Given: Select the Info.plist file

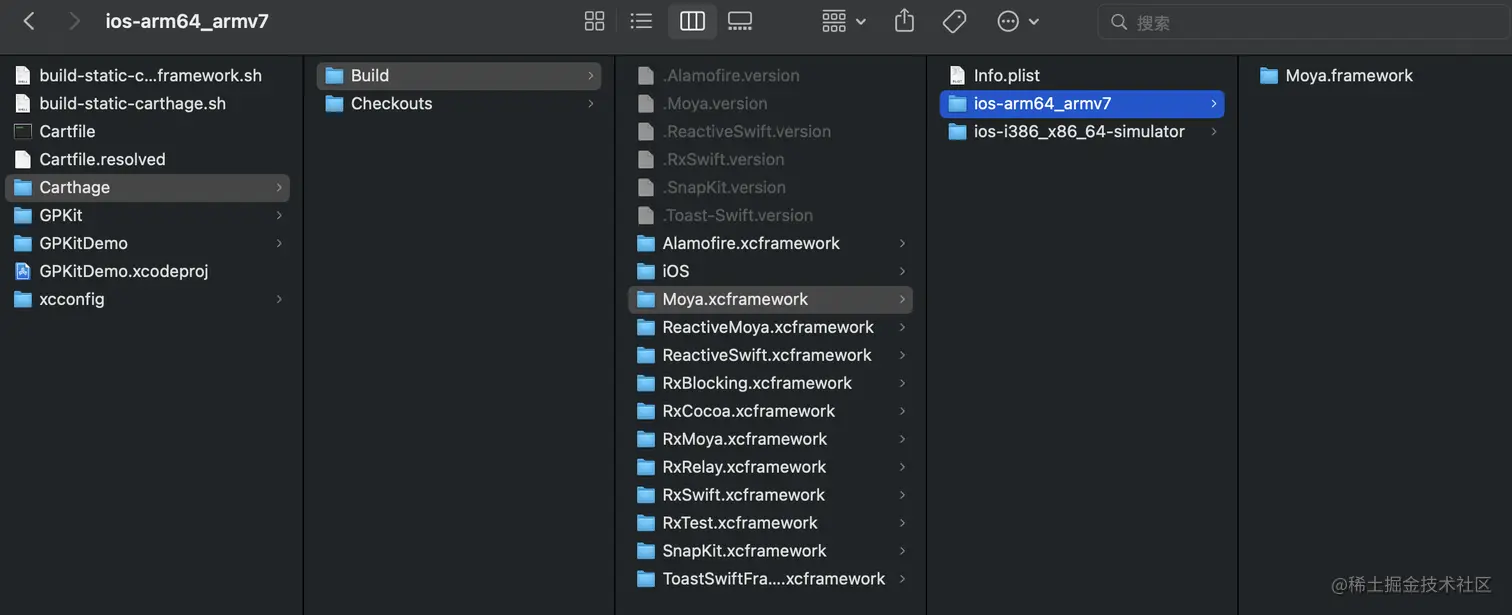Looking at the screenshot, I should [x=1082, y=75].
